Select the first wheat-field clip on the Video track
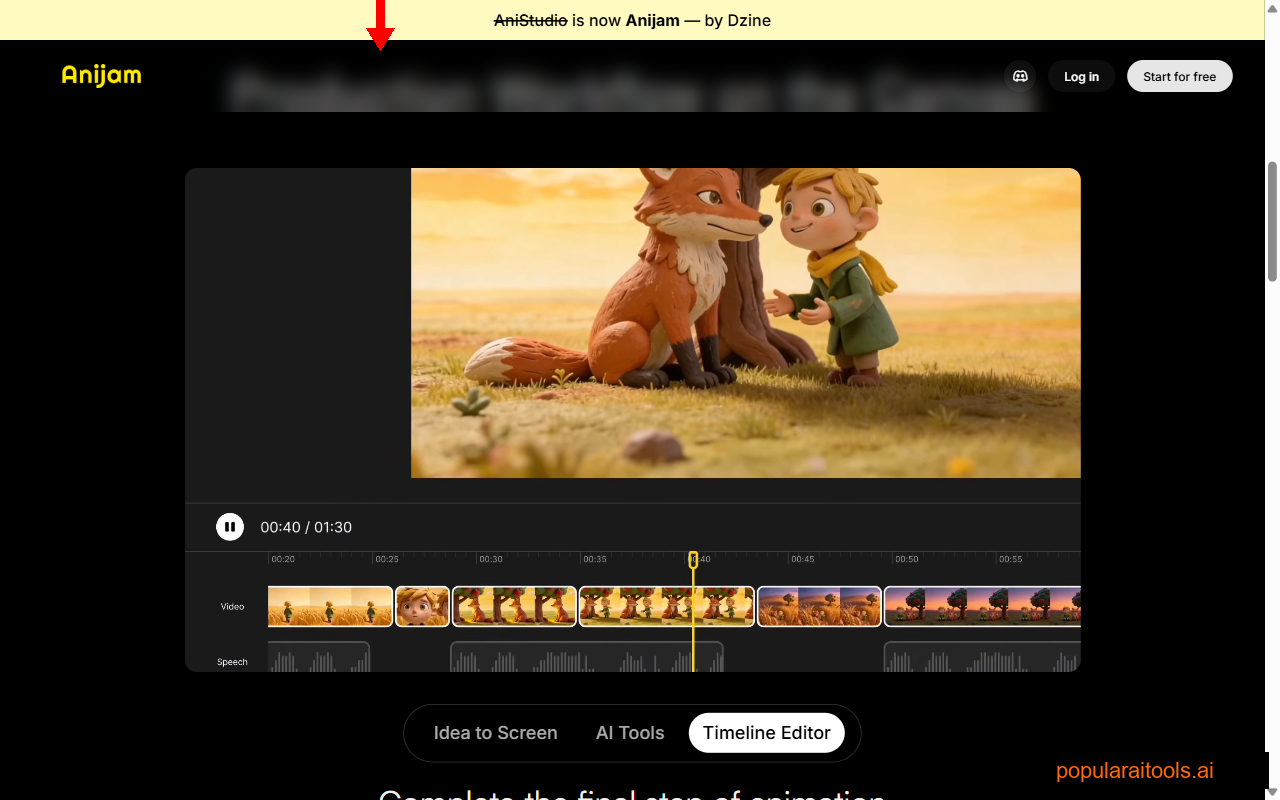This screenshot has width=1280, height=800. [329, 606]
